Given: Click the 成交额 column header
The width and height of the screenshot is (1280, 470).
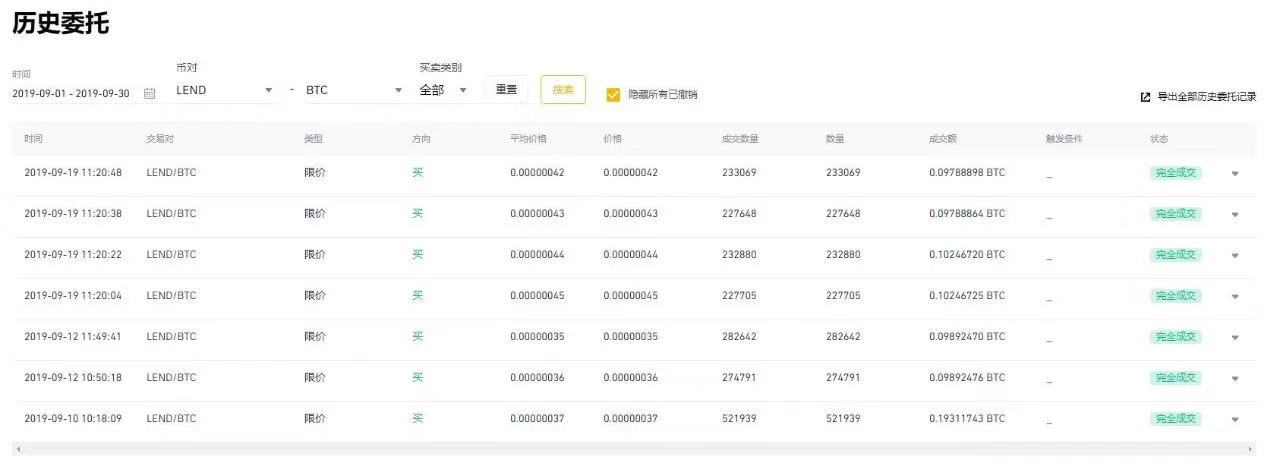Looking at the screenshot, I should click(943, 138).
